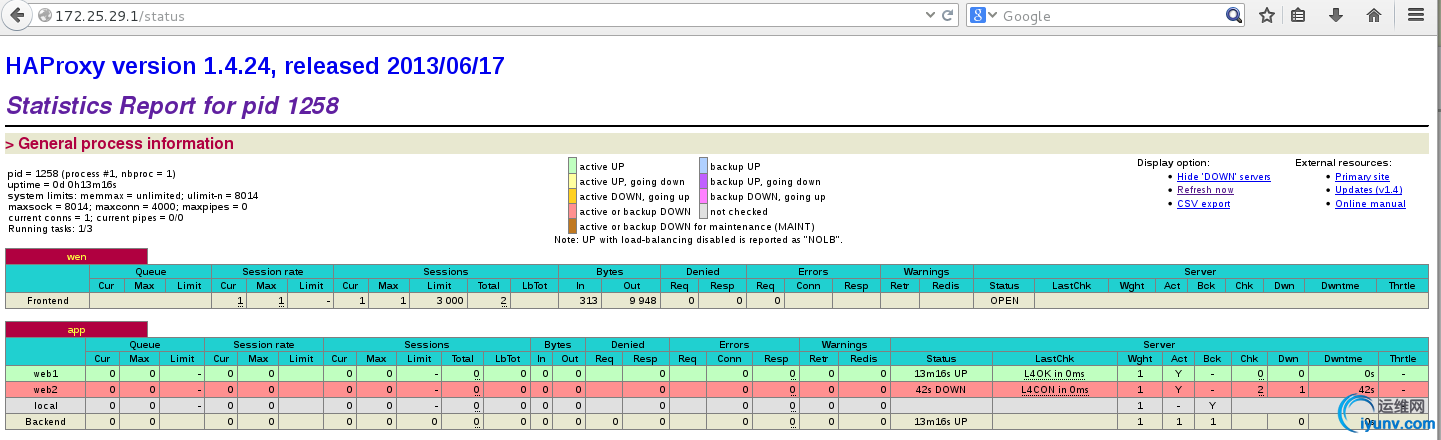Viewport: 1441px width, 440px height.
Task: Click the 'active or backup DOWN' legend swatch
Action: click(x=573, y=211)
